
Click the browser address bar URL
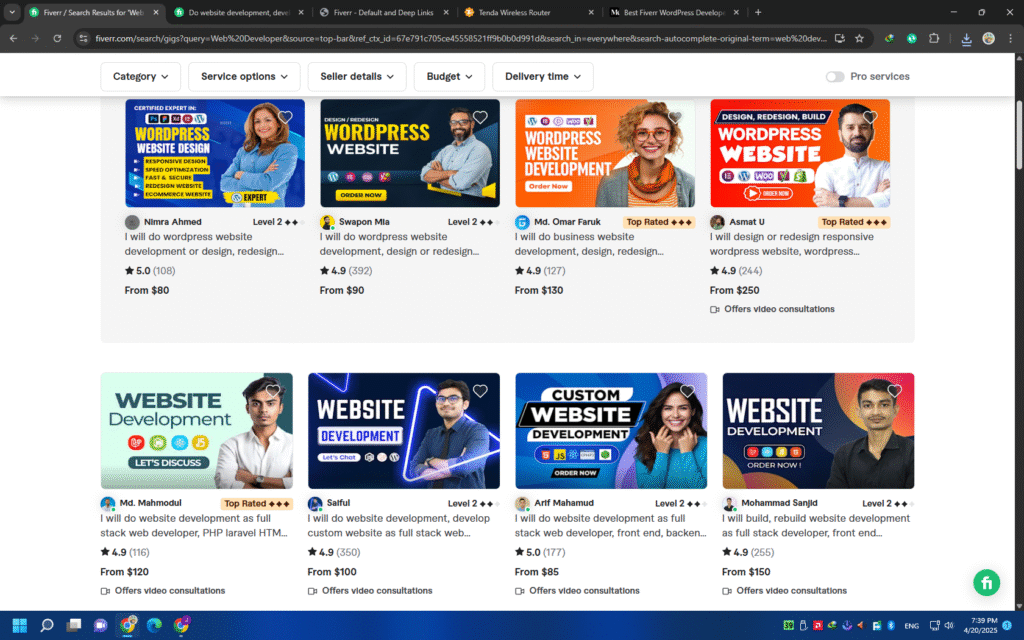450,38
